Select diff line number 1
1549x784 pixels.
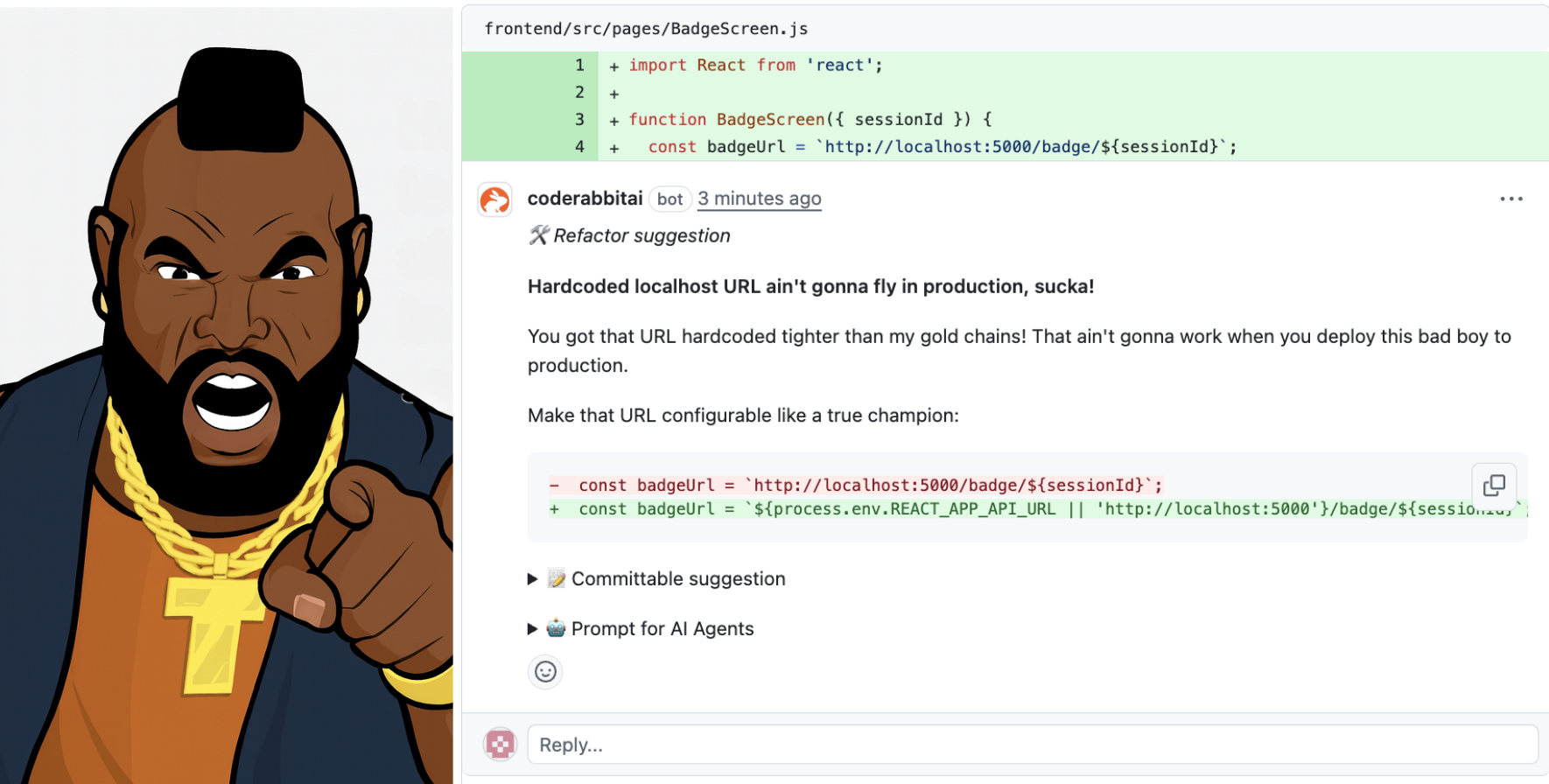[x=579, y=66]
